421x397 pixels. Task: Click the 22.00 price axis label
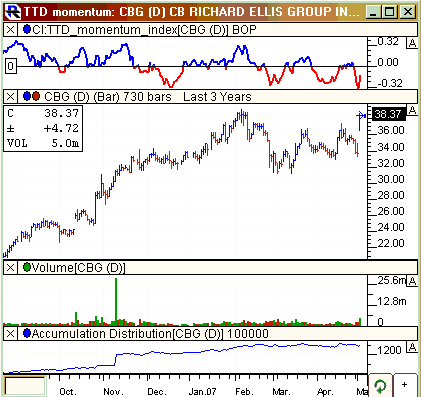coord(391,243)
